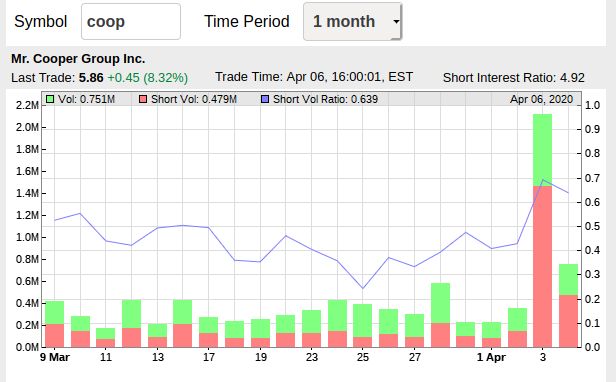Screen dimensions: 616x382
Task: Click the 1.0M left axis label
Action: pyautogui.click(x=28, y=237)
